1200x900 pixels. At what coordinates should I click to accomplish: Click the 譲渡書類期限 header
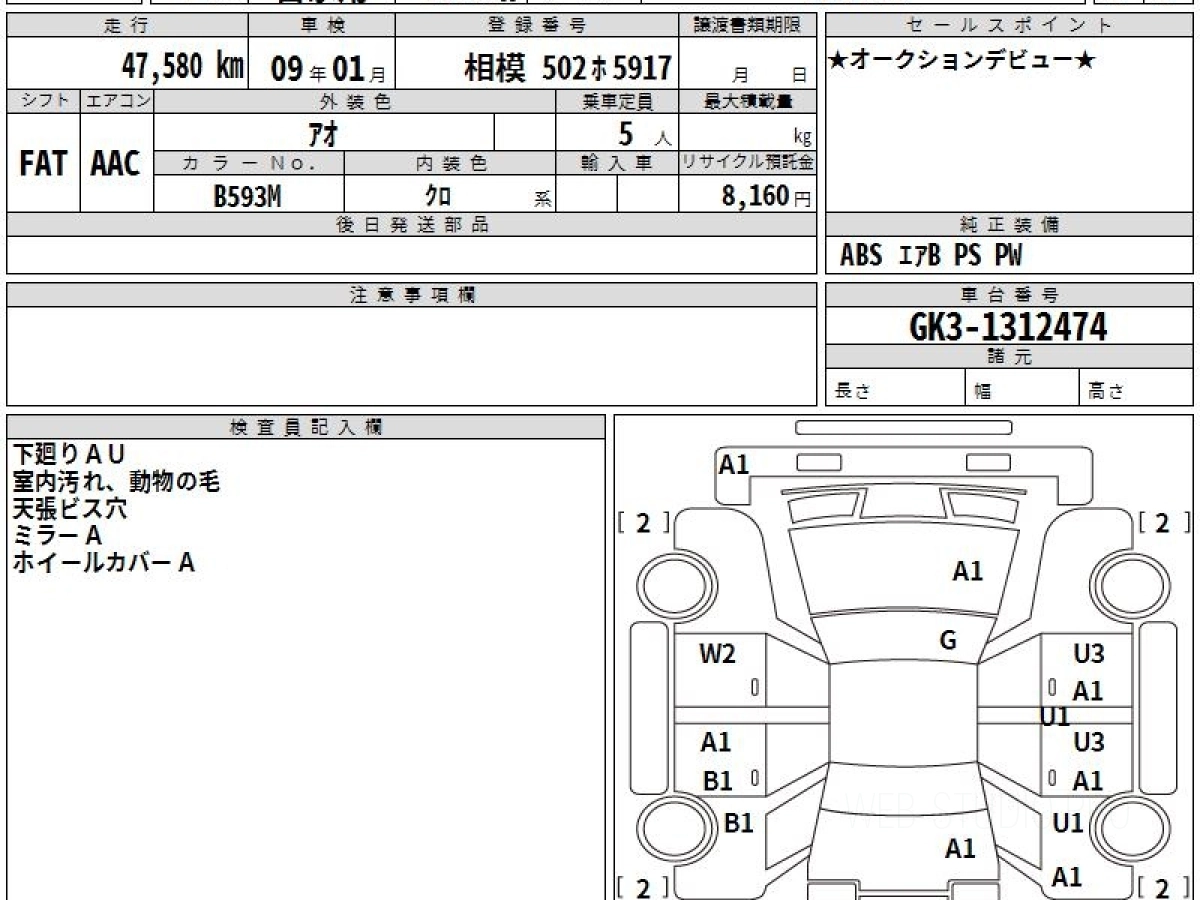(x=747, y=26)
